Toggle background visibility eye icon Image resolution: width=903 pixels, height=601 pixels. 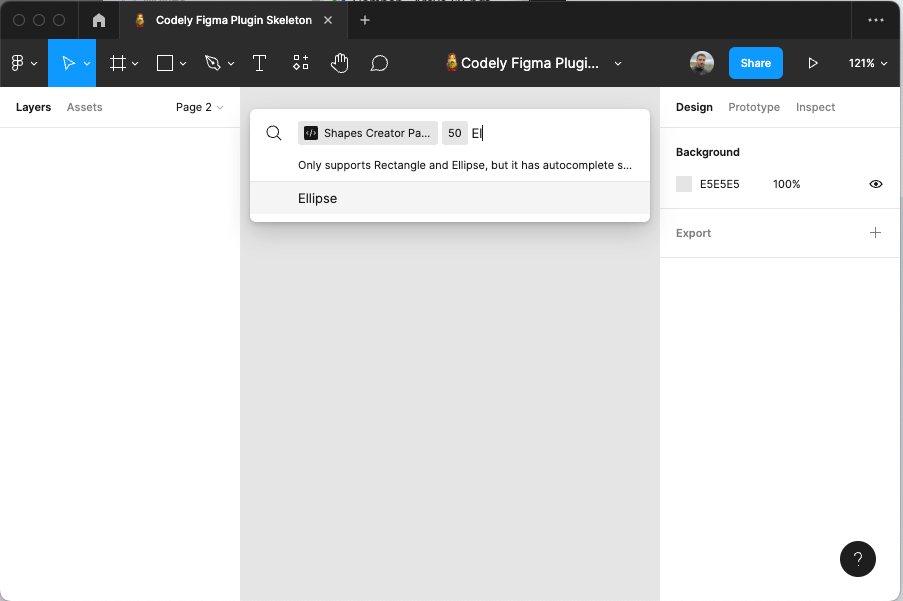[875, 184]
